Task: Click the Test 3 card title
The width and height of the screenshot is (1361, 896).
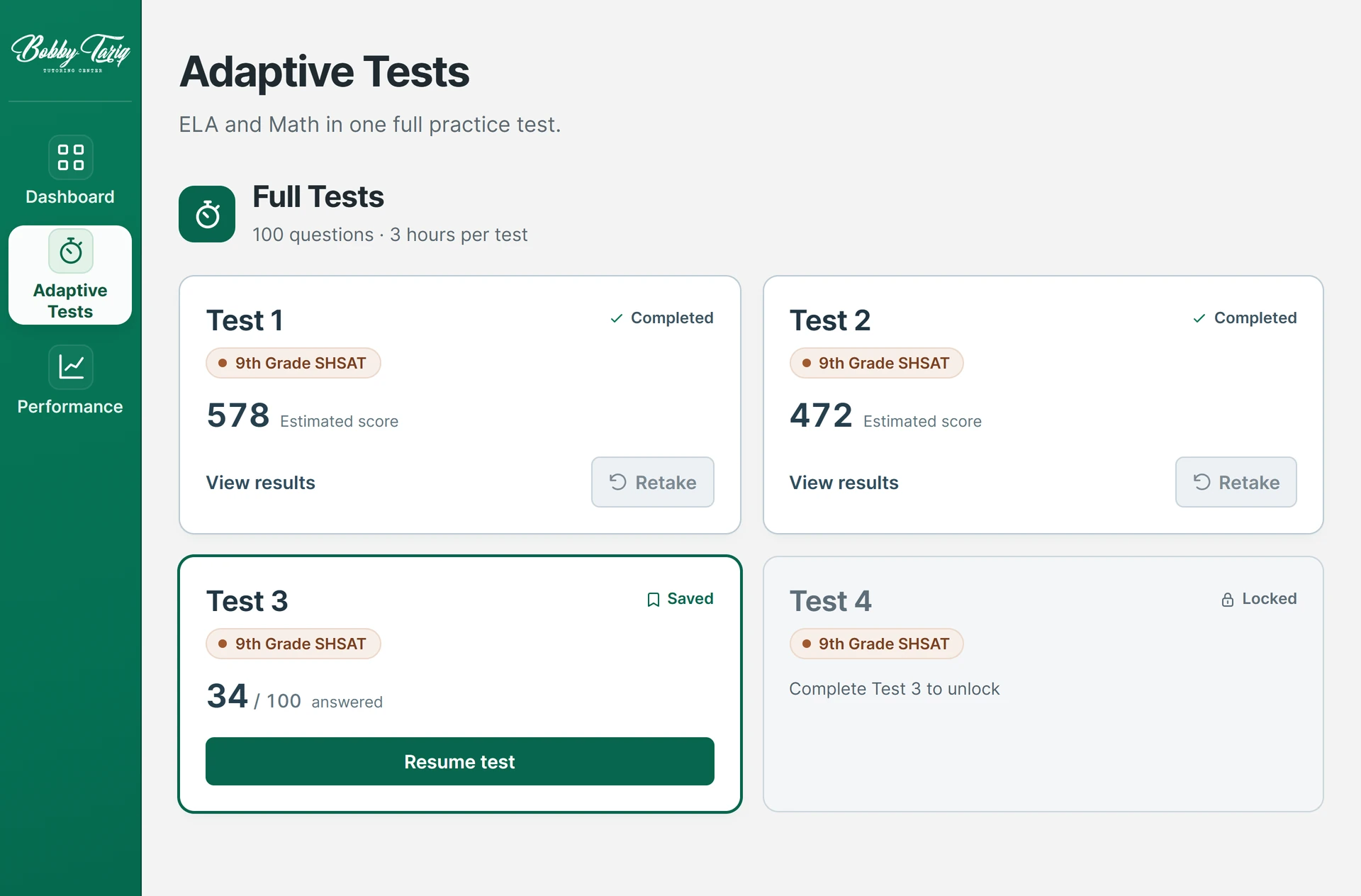Action: (x=247, y=601)
